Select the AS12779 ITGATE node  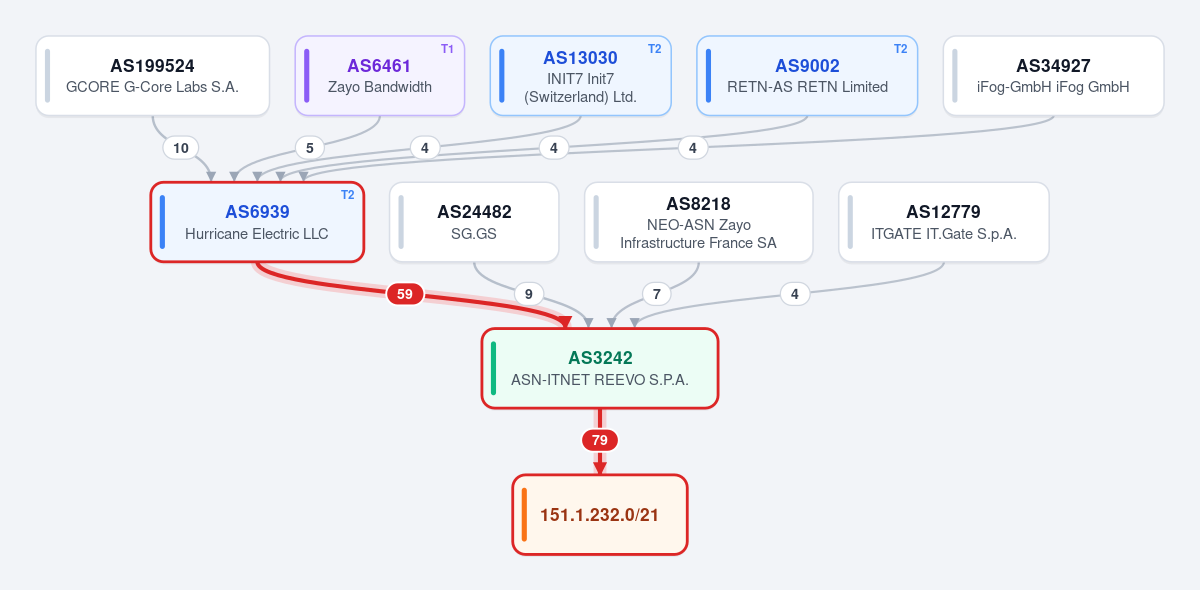944,222
